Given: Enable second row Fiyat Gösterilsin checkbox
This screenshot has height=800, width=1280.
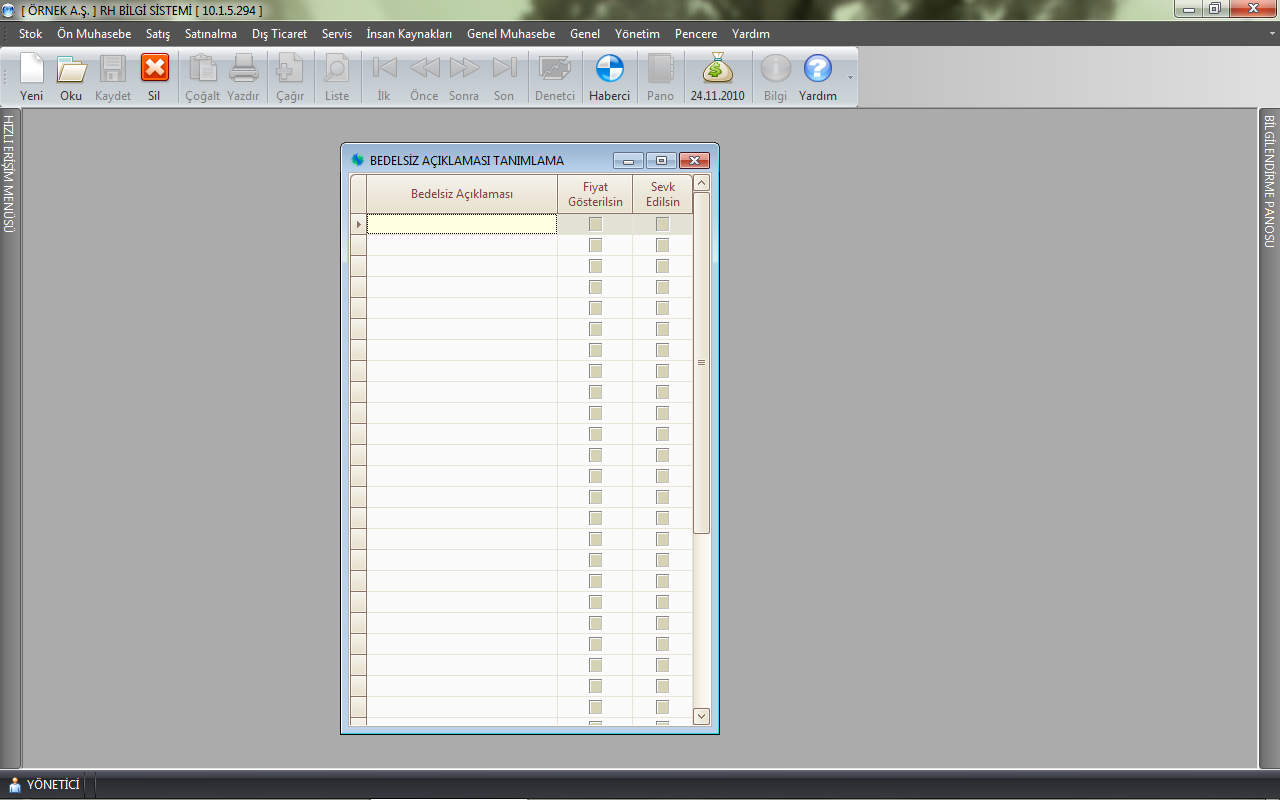Looking at the screenshot, I should coord(595,245).
